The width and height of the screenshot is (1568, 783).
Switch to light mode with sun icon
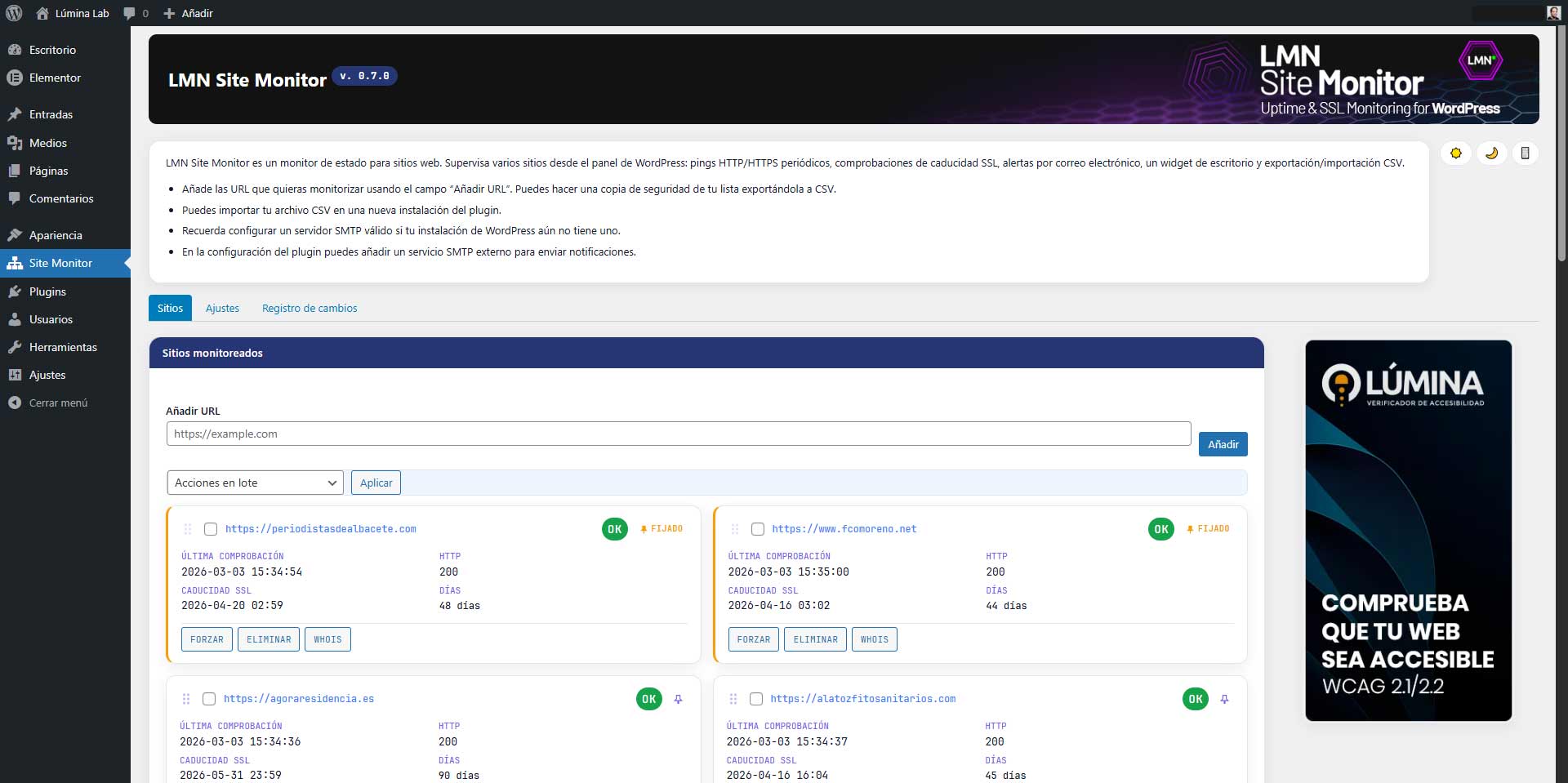click(x=1455, y=153)
